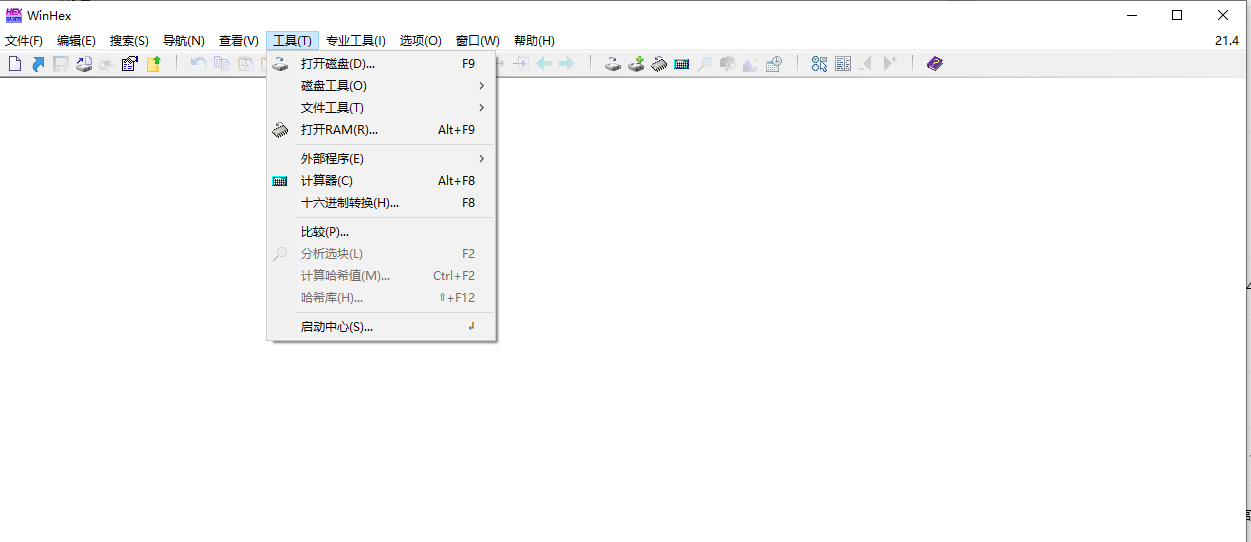The image size is (1251, 542).
Task: Choose 打开RAM(R)... menu entry
Action: click(x=381, y=130)
